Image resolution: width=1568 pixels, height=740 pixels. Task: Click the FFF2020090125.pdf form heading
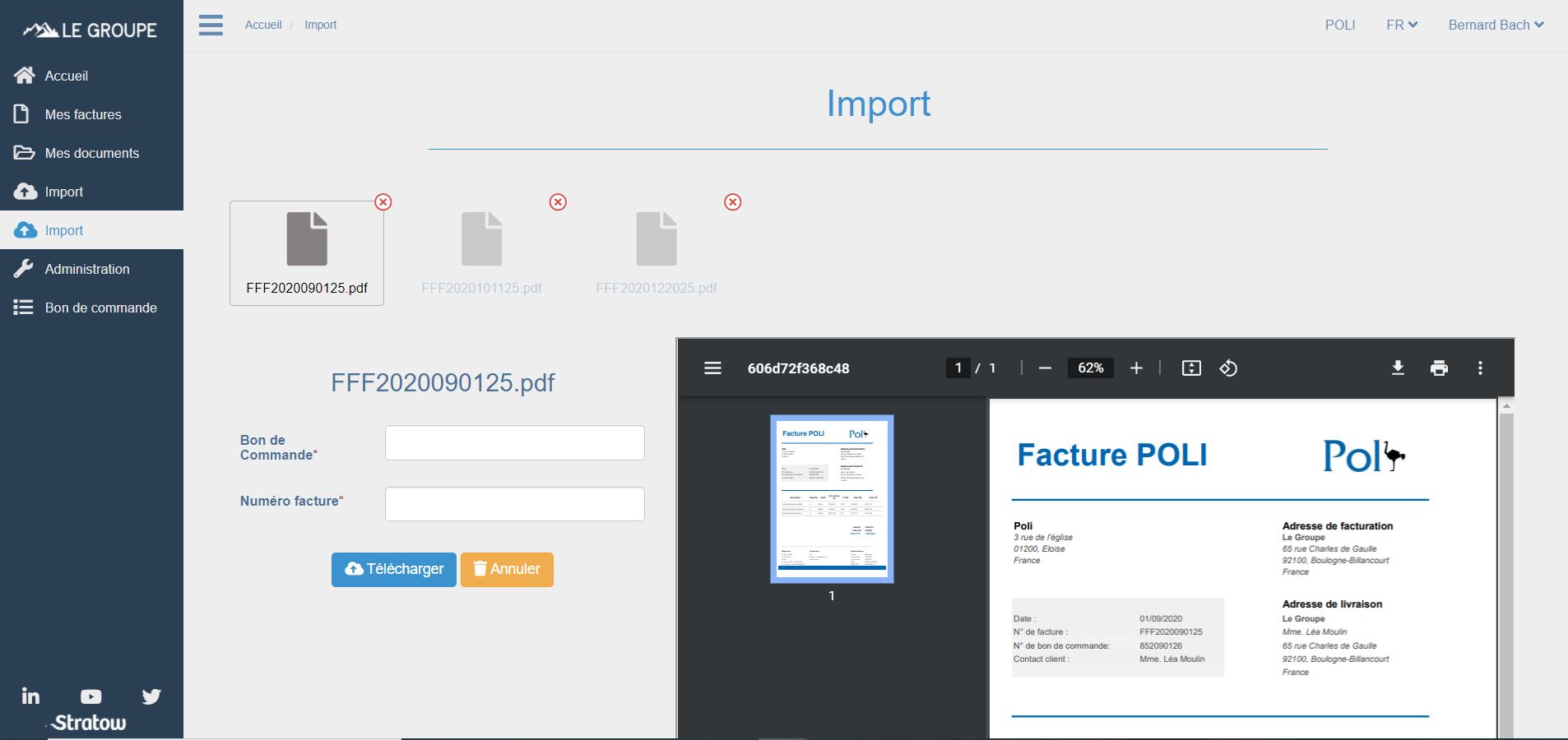coord(443,382)
